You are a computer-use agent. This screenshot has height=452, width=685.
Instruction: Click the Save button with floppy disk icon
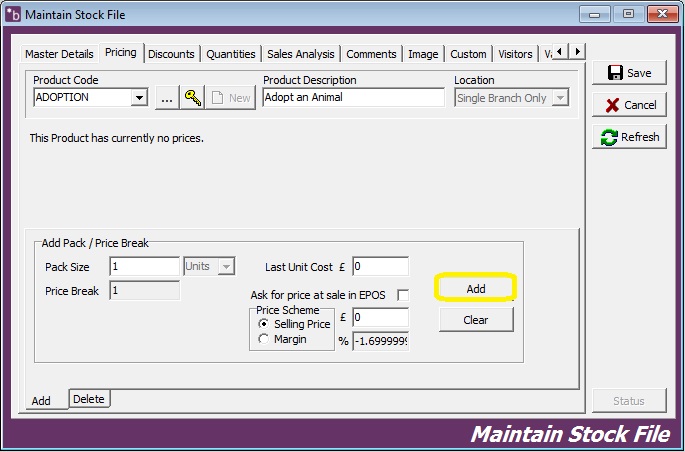coord(628,73)
